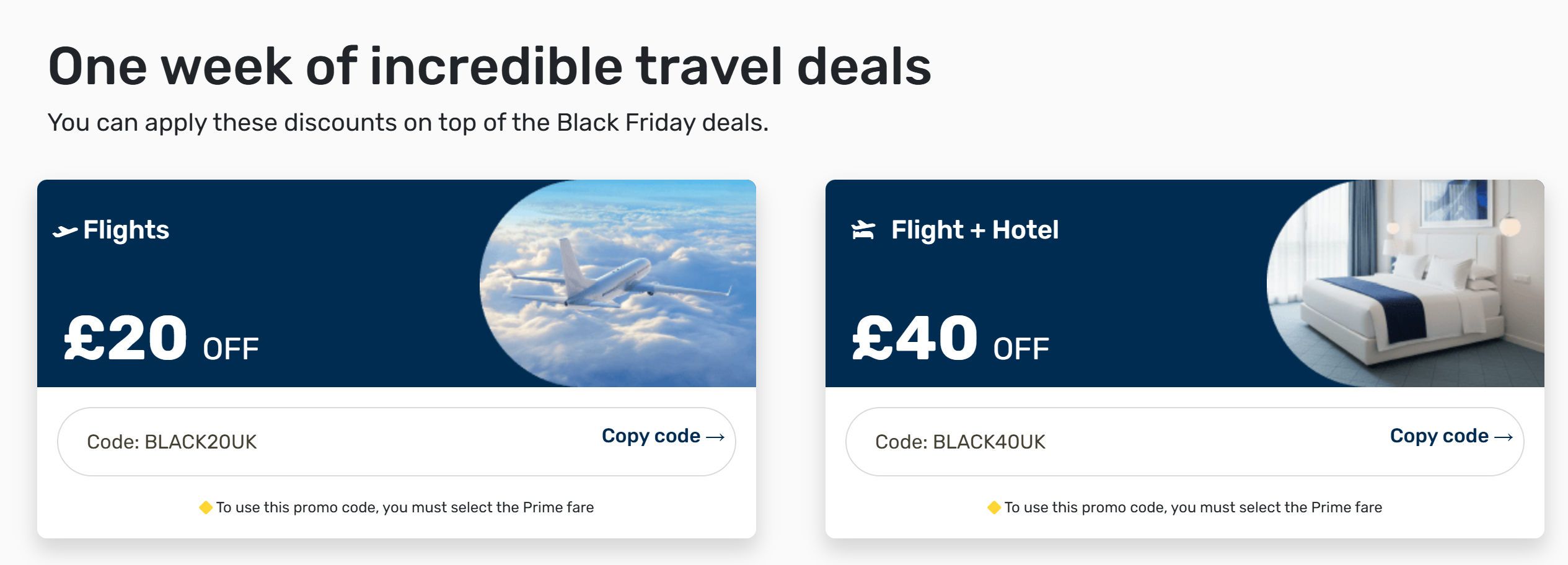Click the yellow Prime diamond under BLACK20UK
1568x565 pixels.
[x=206, y=507]
